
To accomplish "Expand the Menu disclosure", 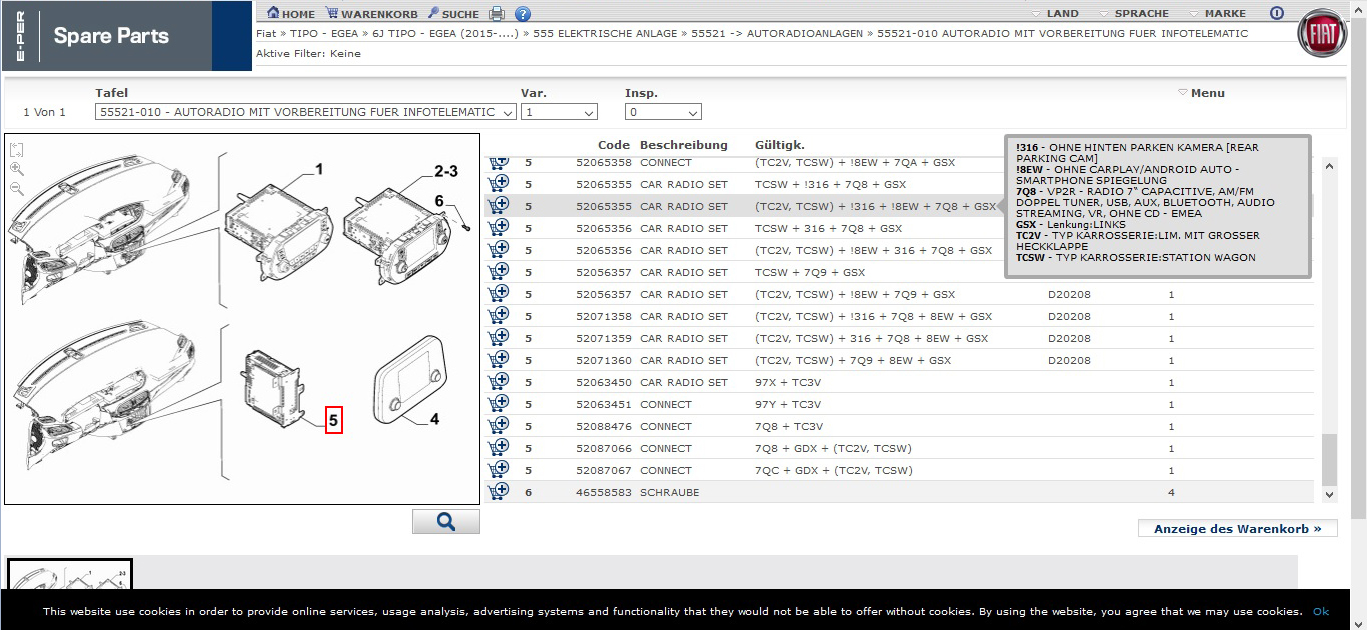I will [x=1201, y=93].
